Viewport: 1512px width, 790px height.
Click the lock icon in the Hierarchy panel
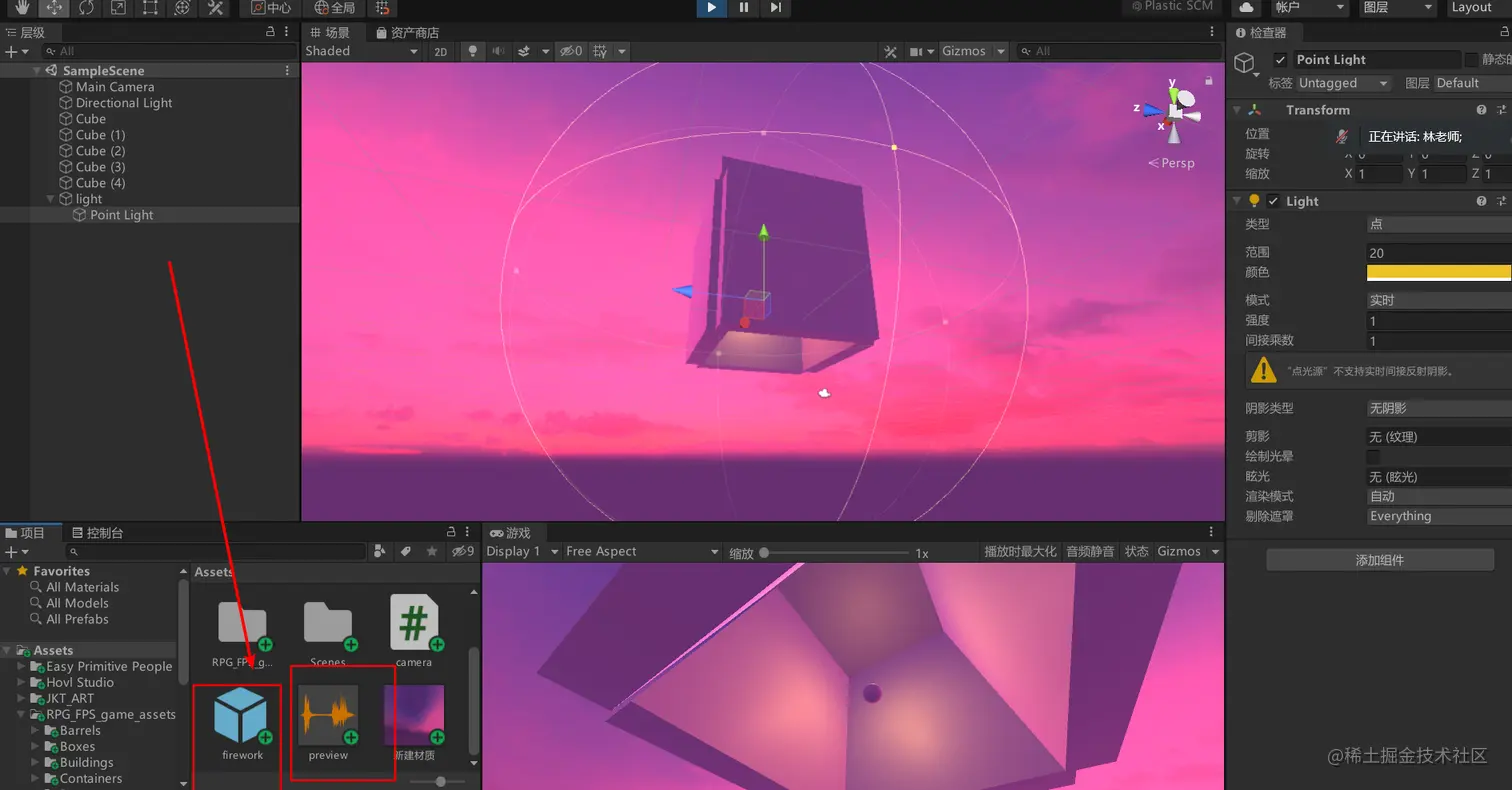(270, 32)
